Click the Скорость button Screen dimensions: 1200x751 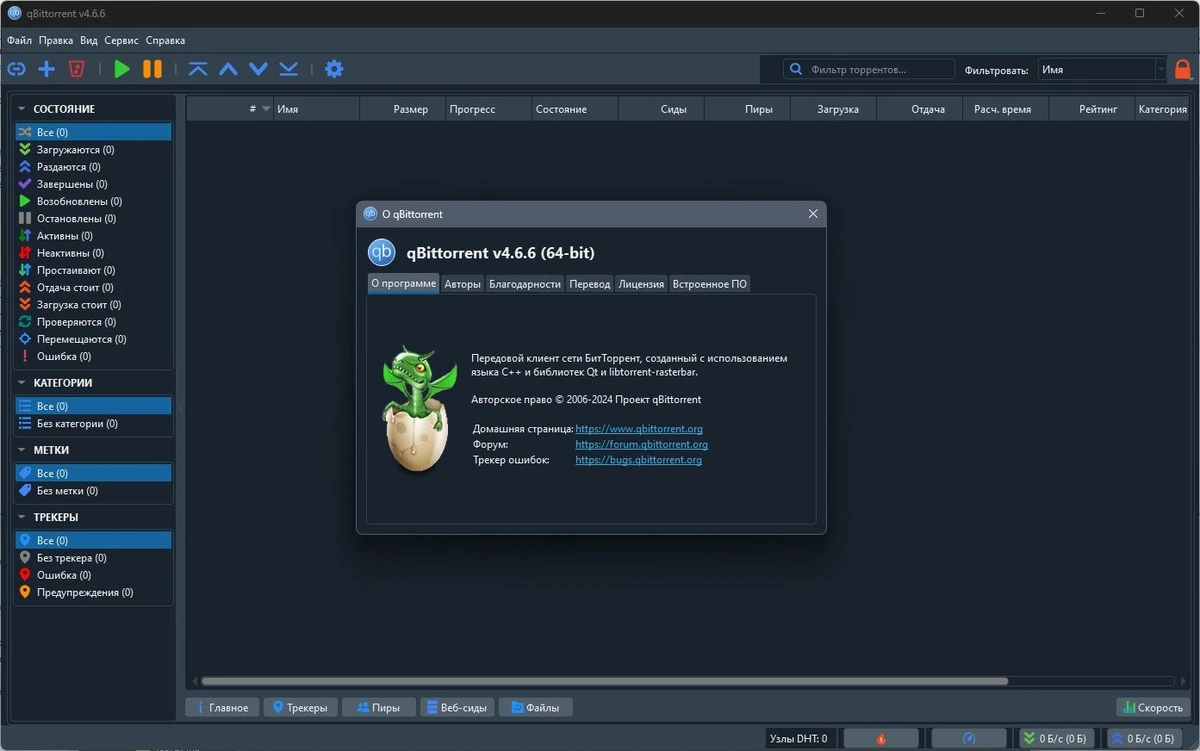(1154, 707)
